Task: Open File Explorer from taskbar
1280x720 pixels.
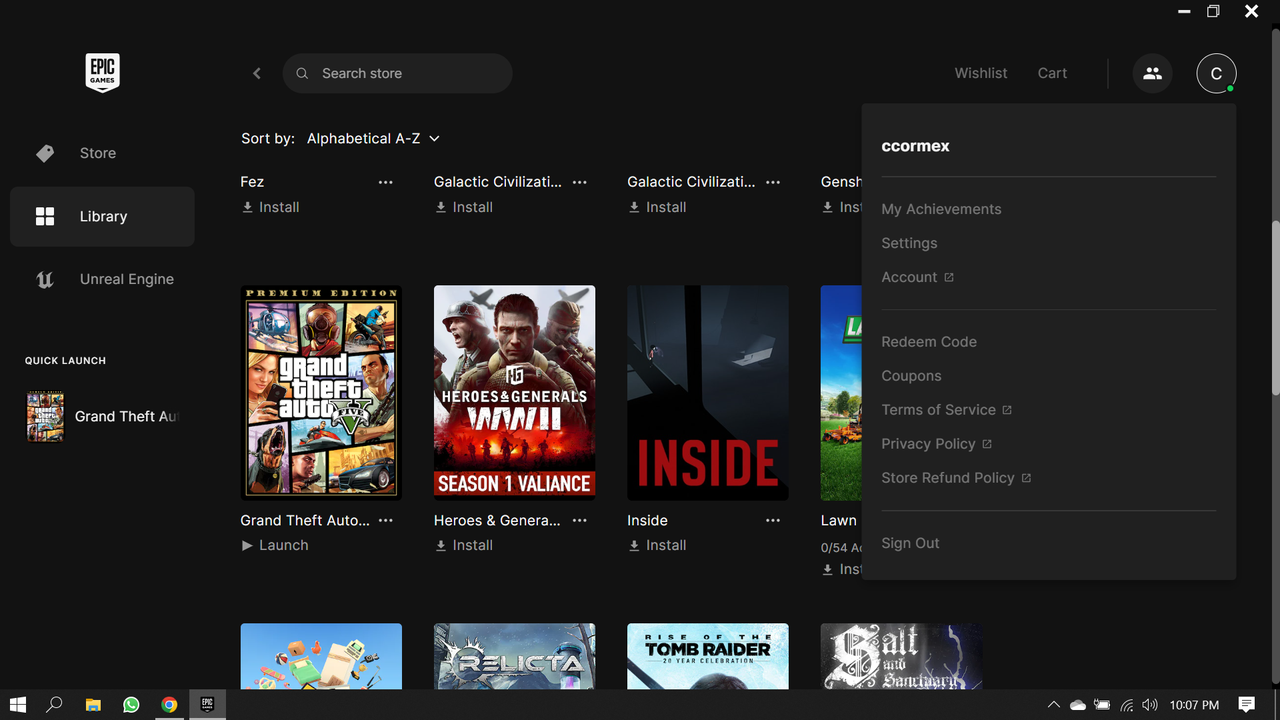Action: tap(93, 705)
